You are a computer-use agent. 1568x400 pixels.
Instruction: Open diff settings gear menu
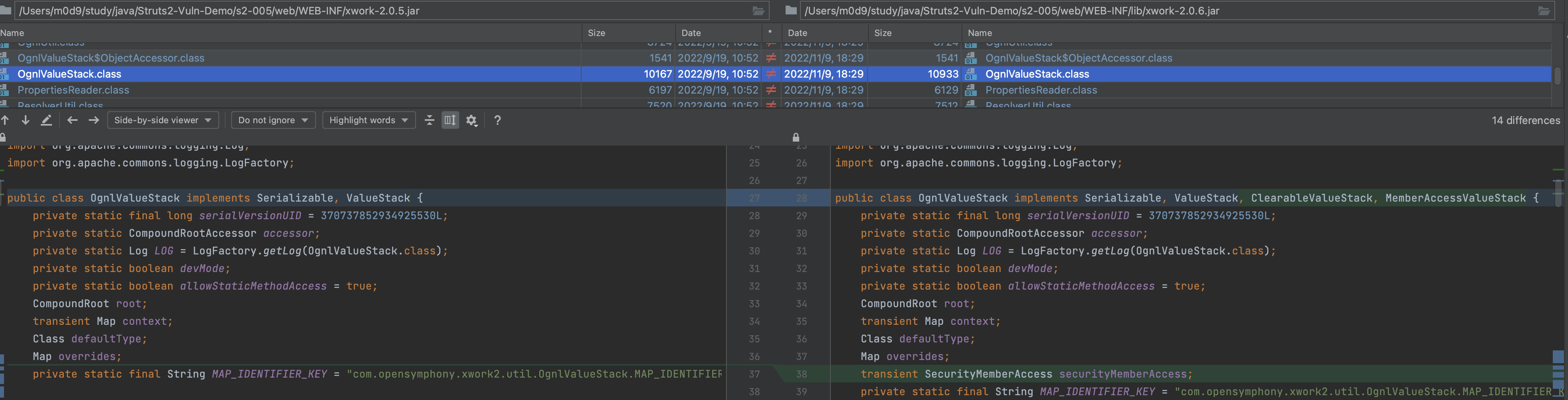(472, 120)
